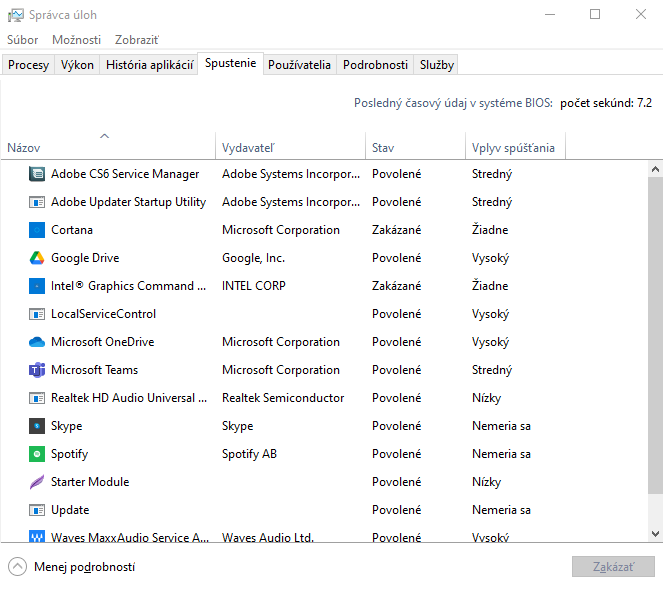Select the Skype row name
Screen dimensions: 663x591
point(67,426)
